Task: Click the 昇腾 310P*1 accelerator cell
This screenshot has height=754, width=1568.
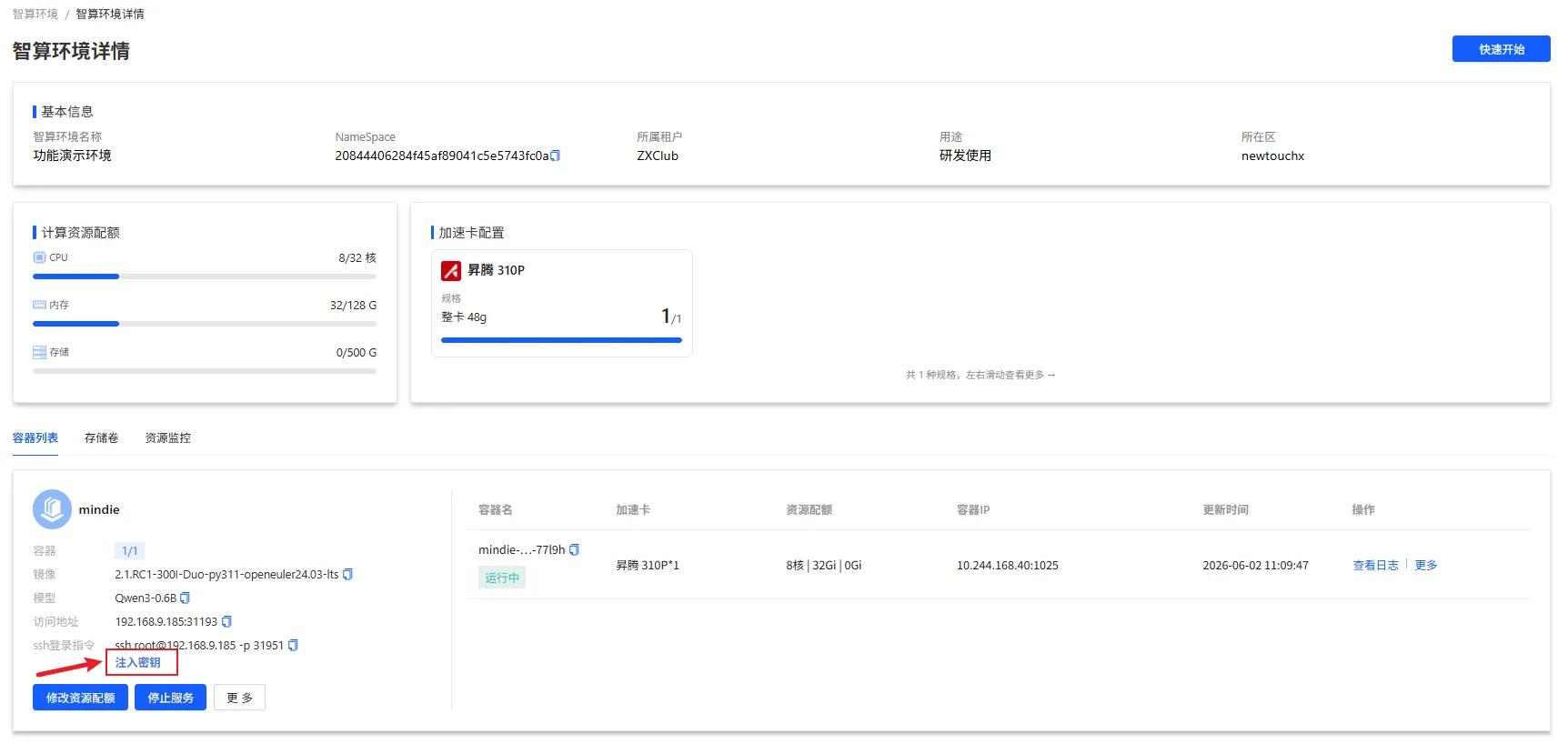Action: (648, 565)
